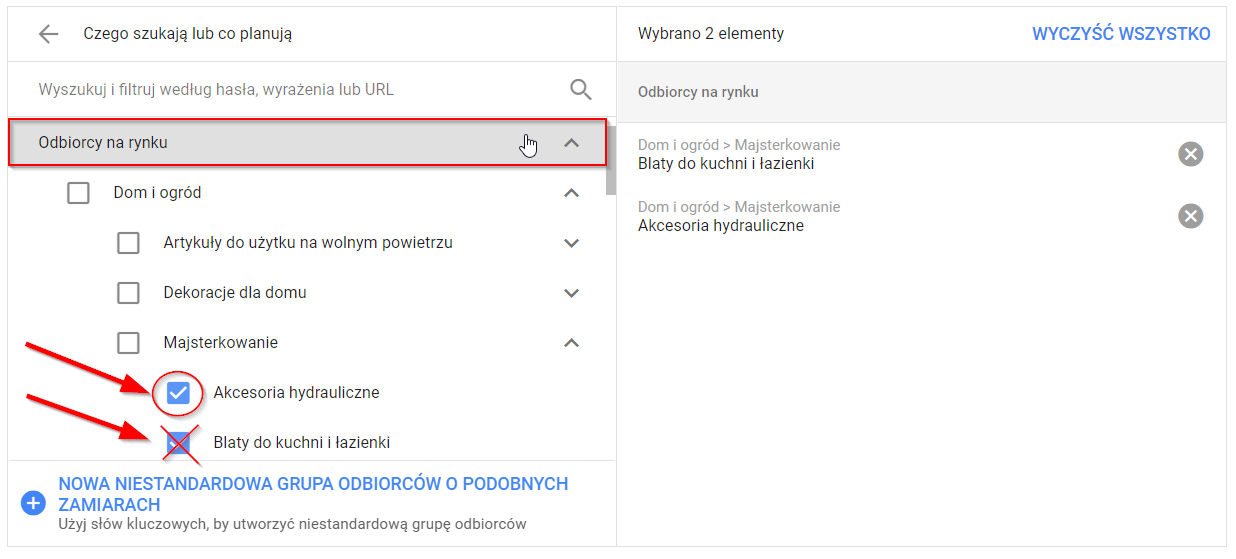Screen dimensions: 1236x559
Task: Click Artykuły do użytku na wolnym powietrzu label
Action: pyautogui.click(x=308, y=243)
